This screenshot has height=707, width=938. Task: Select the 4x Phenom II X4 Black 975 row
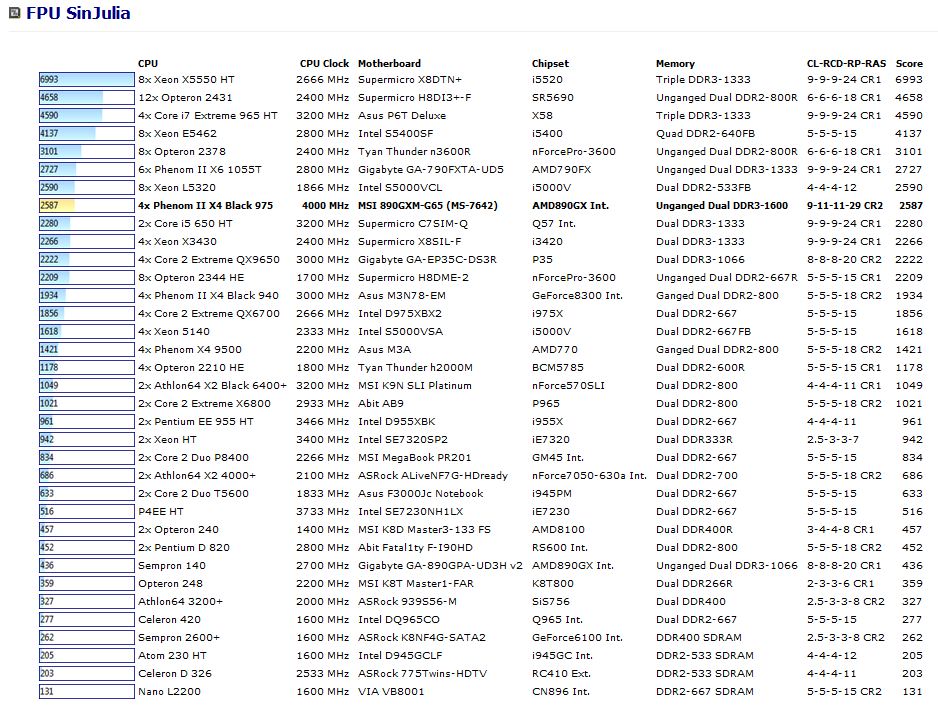coord(205,206)
